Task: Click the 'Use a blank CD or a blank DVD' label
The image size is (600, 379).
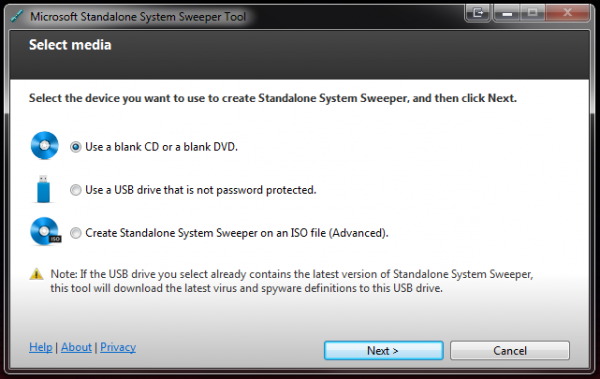Action: (x=161, y=147)
